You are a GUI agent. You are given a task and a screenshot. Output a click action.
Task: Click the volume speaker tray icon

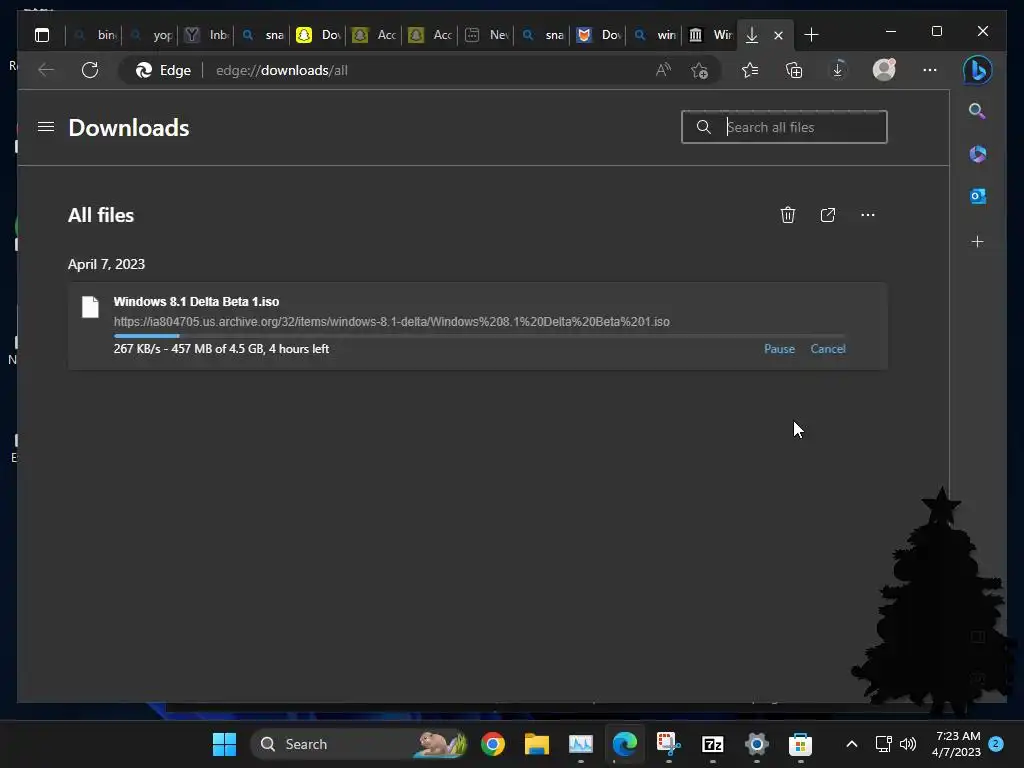click(908, 744)
